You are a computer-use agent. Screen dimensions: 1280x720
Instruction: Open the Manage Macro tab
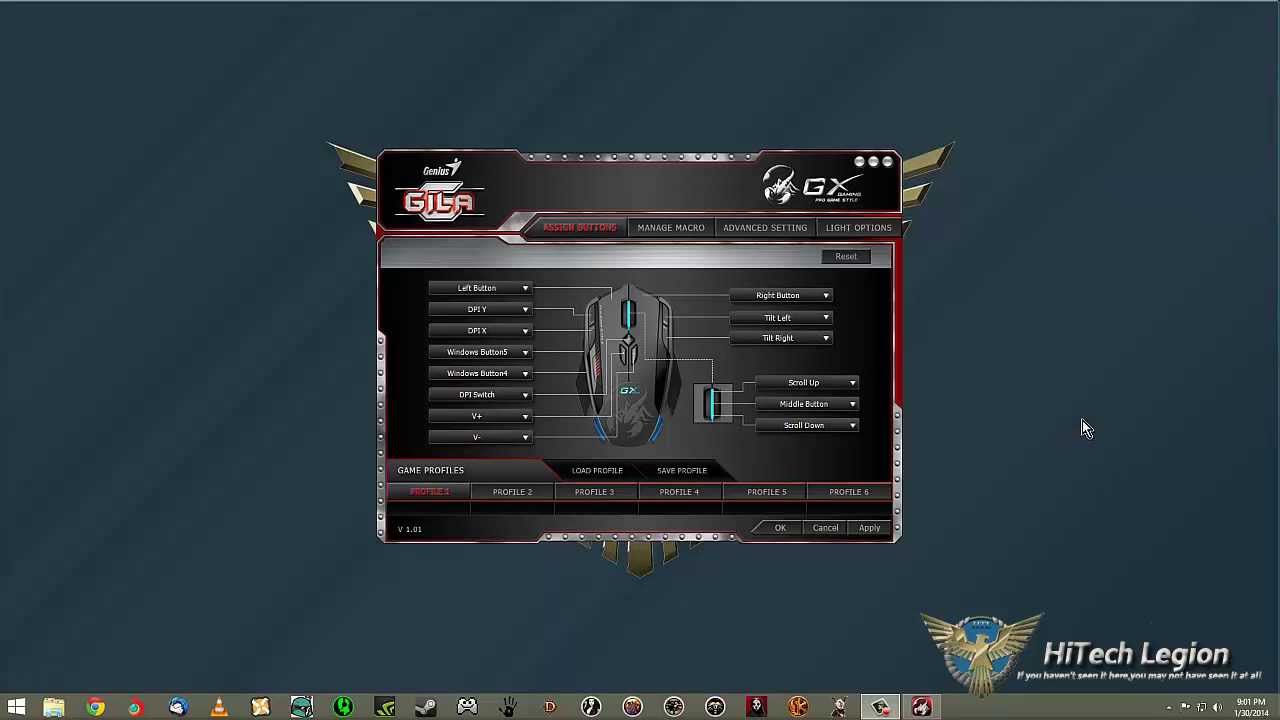[671, 228]
